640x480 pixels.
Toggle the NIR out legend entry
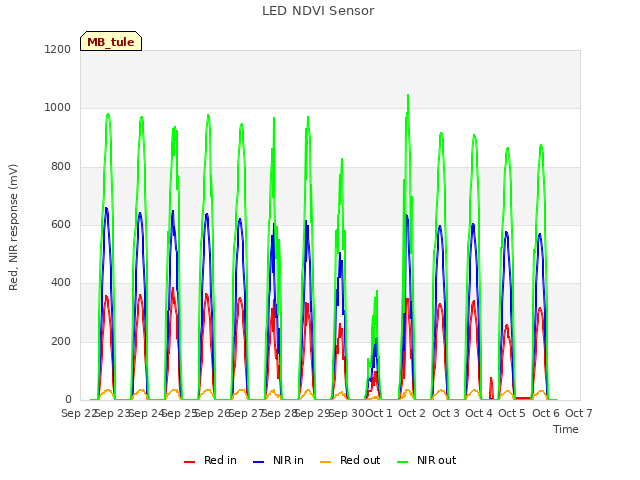[427, 460]
